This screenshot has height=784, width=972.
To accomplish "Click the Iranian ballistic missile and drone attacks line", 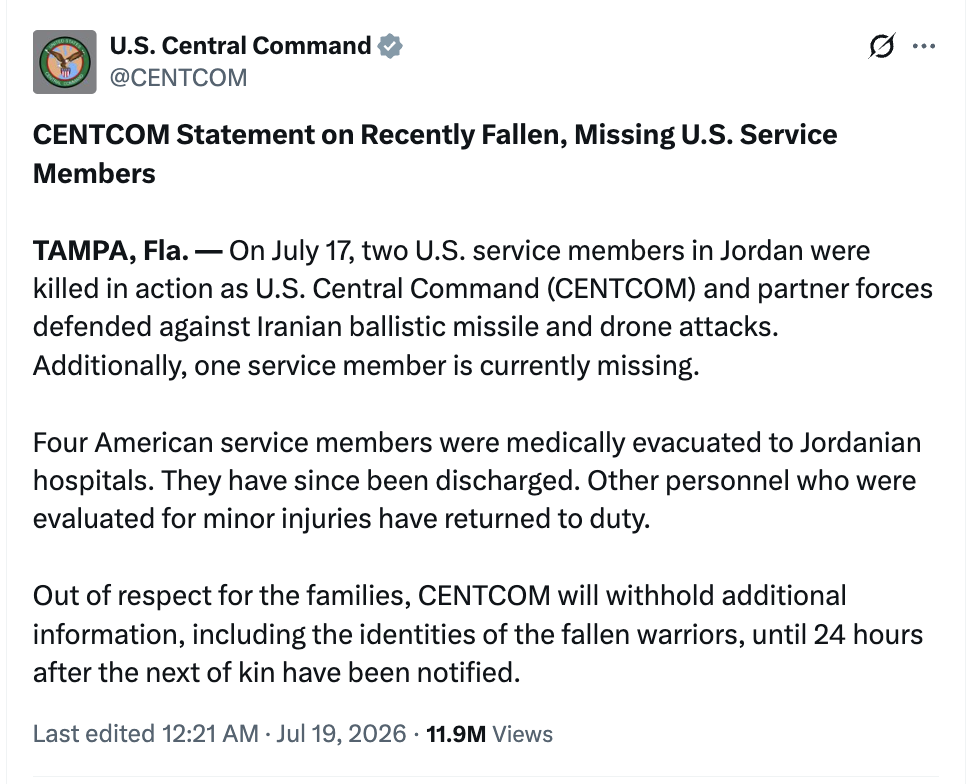I will click(405, 327).
